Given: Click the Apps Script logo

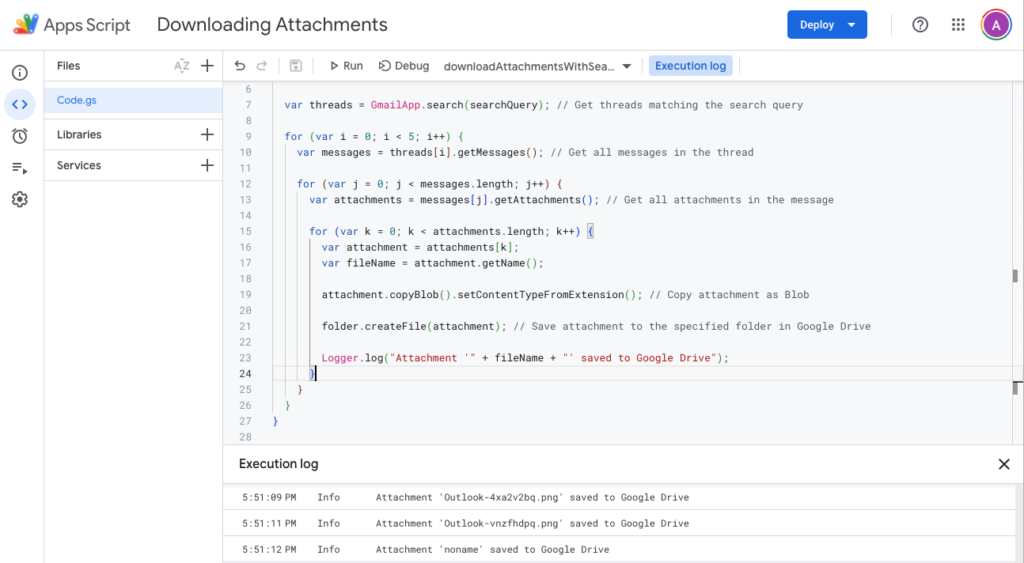Looking at the screenshot, I should point(26,25).
